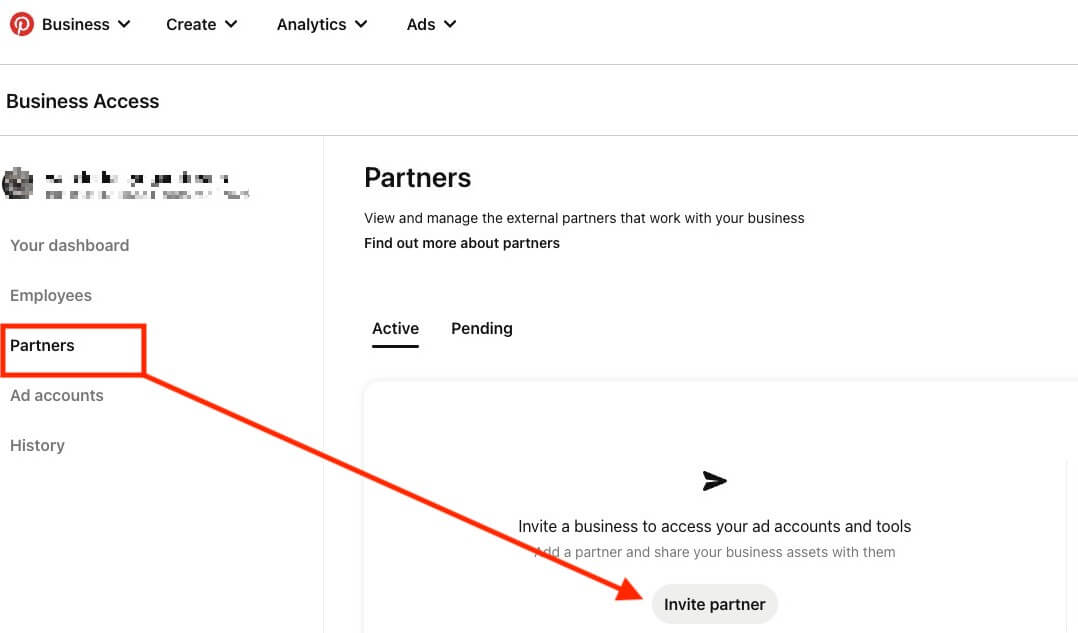1078x633 pixels.
Task: Click the Pinterest logo icon
Action: [x=21, y=24]
